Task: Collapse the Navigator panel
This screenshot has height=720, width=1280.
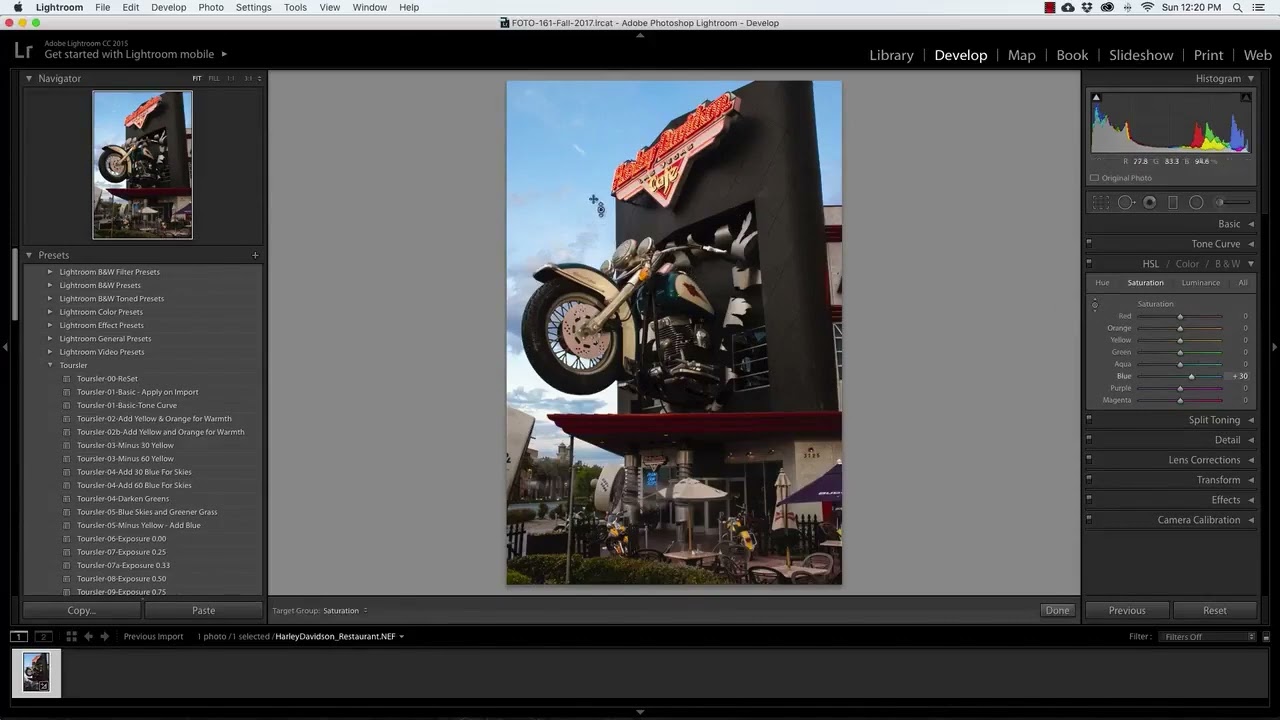Action: (29, 78)
